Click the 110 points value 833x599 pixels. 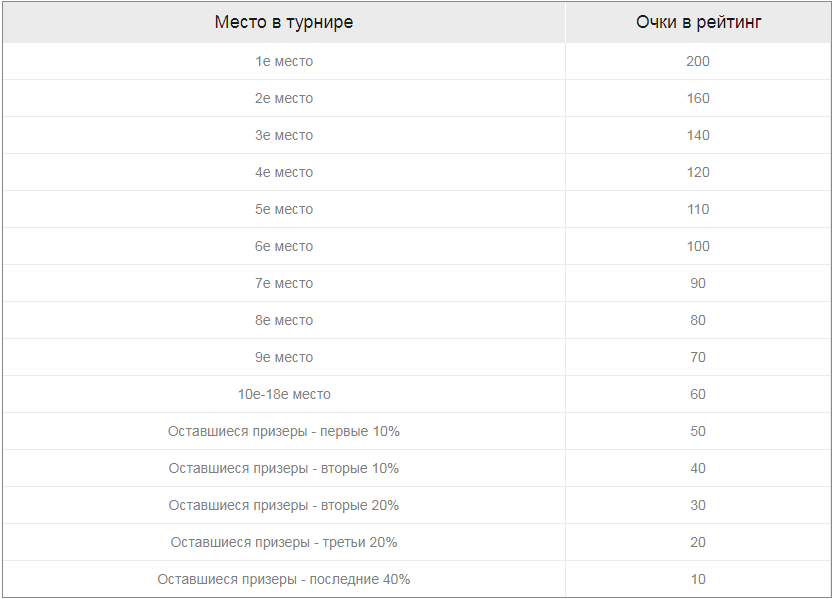[x=698, y=209]
